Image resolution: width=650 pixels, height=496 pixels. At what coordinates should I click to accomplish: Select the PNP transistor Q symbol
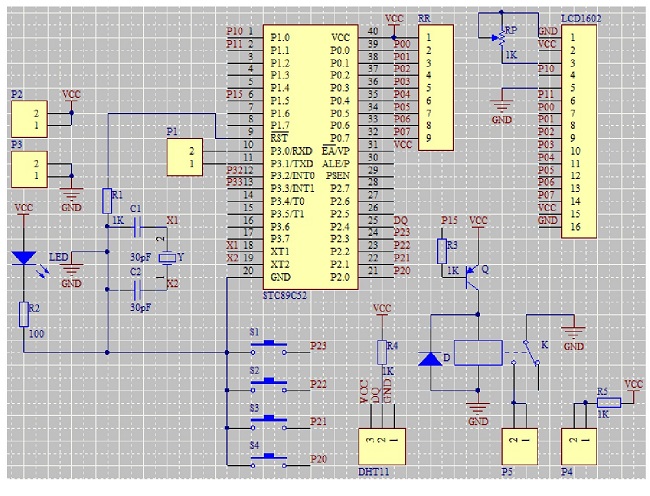click(472, 276)
